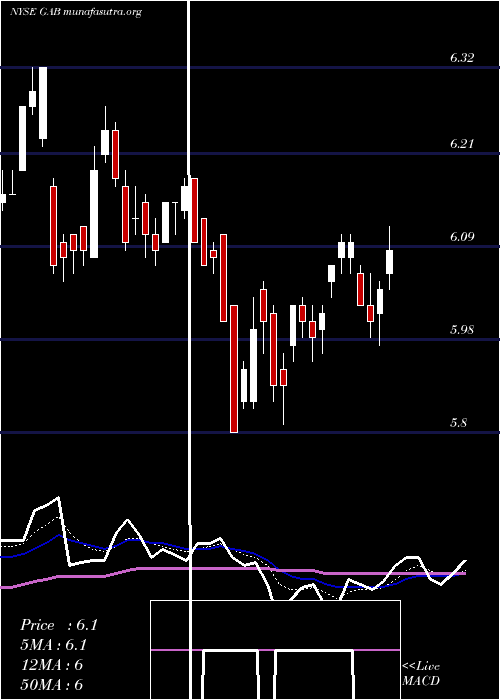Screen dimensions: 500x700
Task: Click the 6.32 price axis label
Action: pos(462,58)
